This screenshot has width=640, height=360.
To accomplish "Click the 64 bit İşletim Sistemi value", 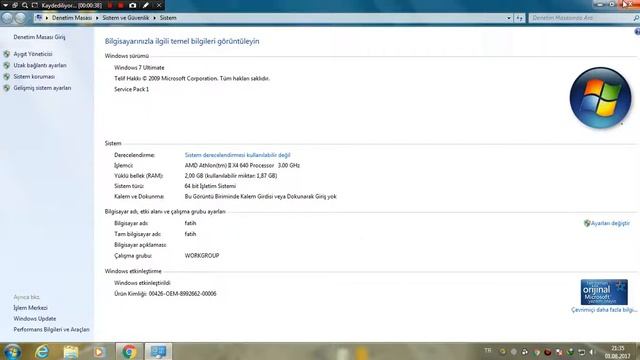I will pyautogui.click(x=210, y=186).
